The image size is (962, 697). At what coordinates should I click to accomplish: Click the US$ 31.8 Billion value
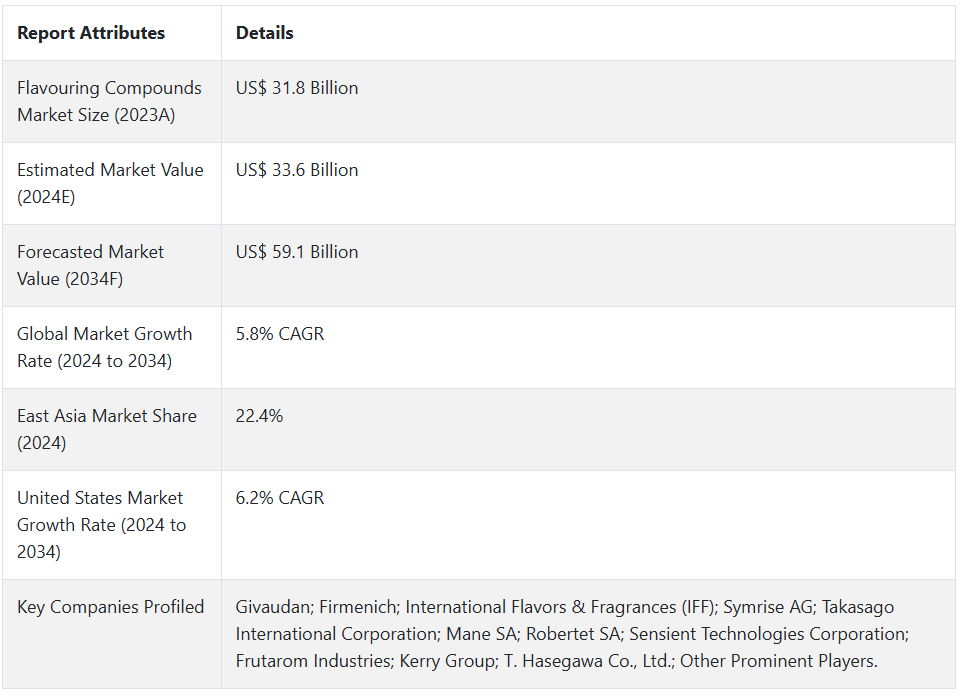coord(297,88)
